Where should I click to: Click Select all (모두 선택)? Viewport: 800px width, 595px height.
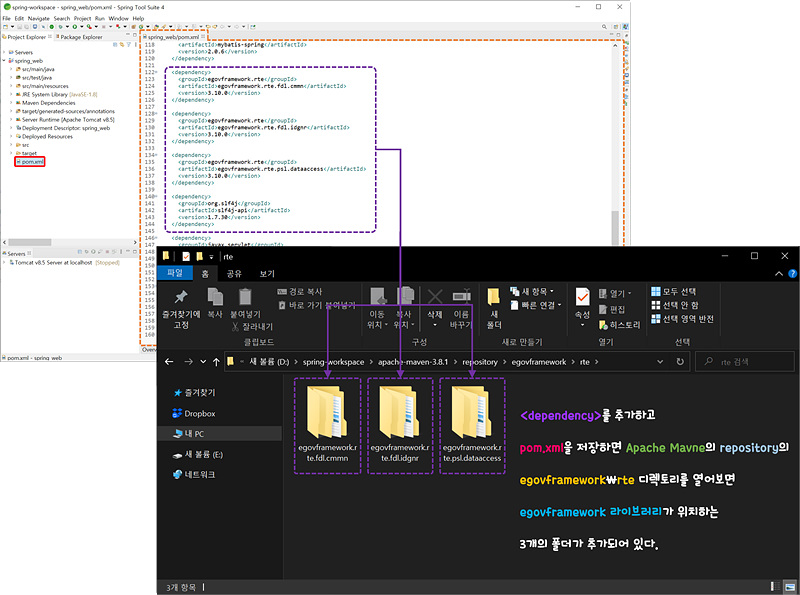click(x=674, y=291)
